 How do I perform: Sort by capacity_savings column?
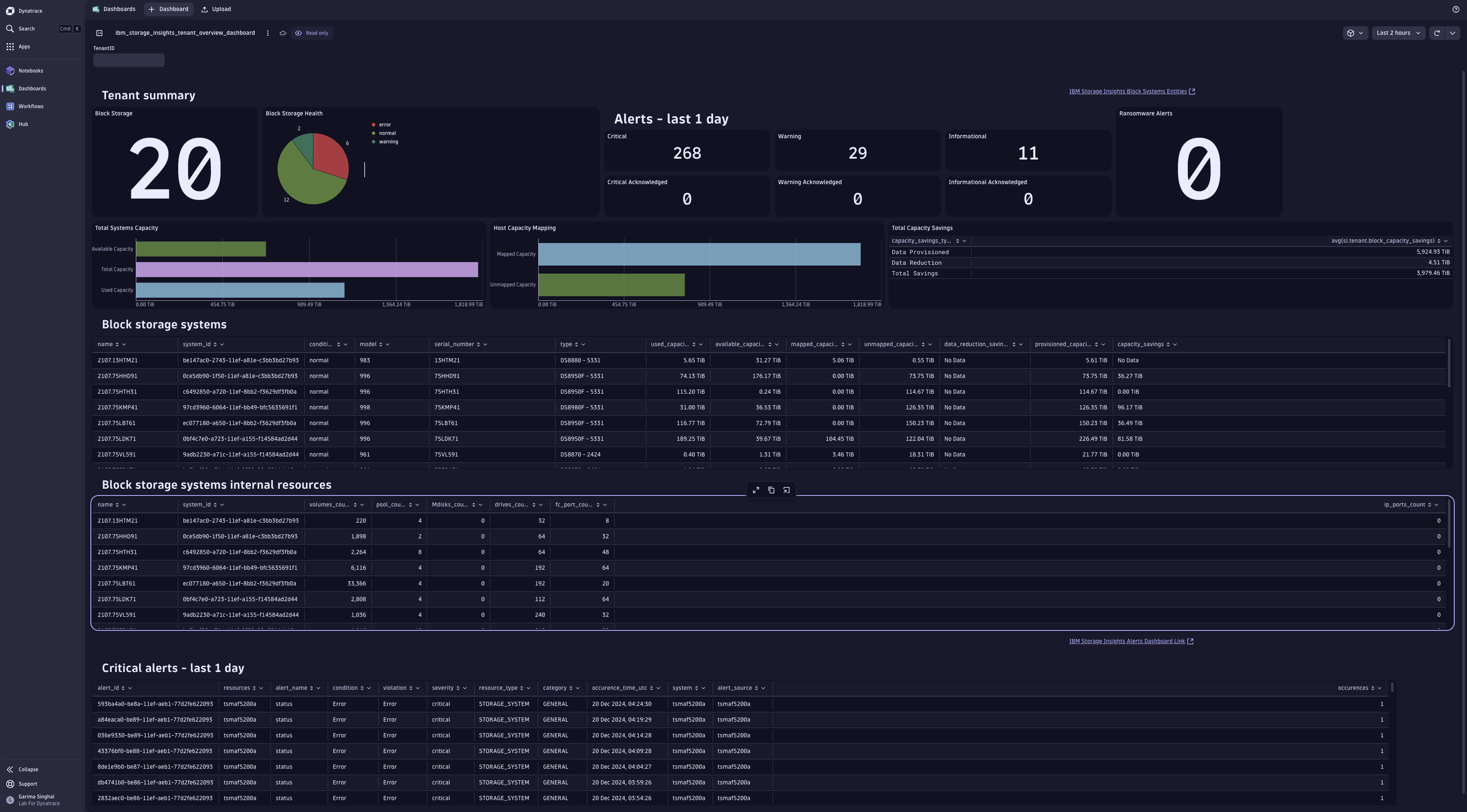1168,345
